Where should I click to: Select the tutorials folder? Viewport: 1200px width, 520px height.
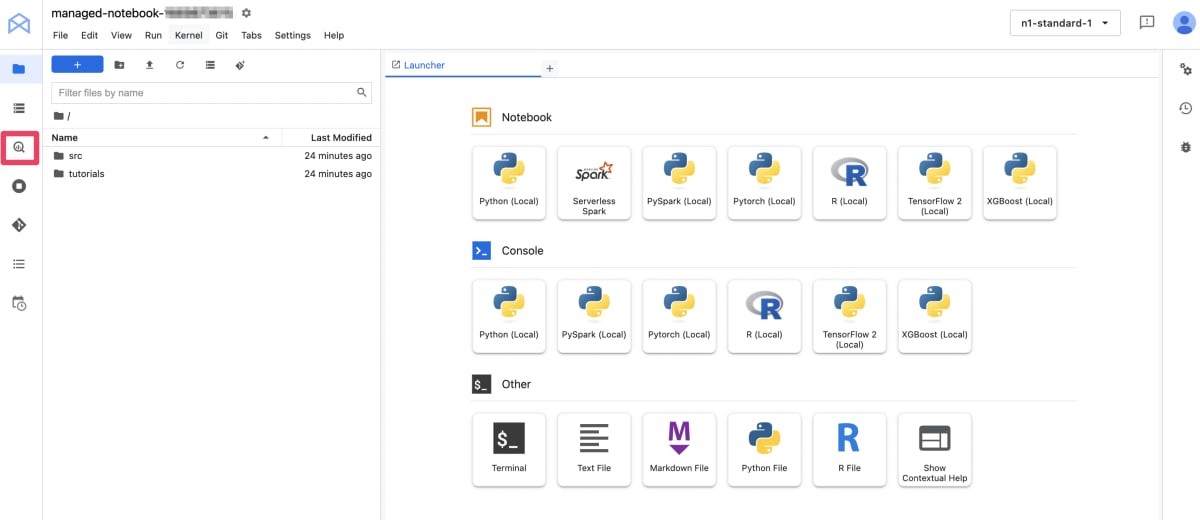click(211, 174)
